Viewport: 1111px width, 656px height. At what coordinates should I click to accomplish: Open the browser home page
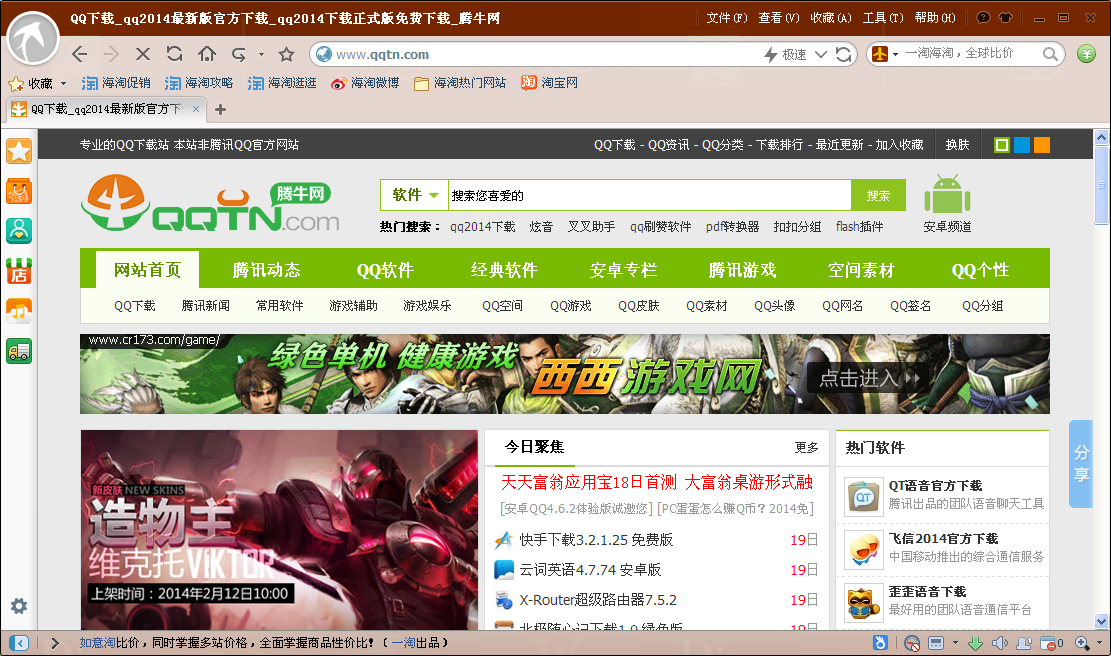(207, 54)
